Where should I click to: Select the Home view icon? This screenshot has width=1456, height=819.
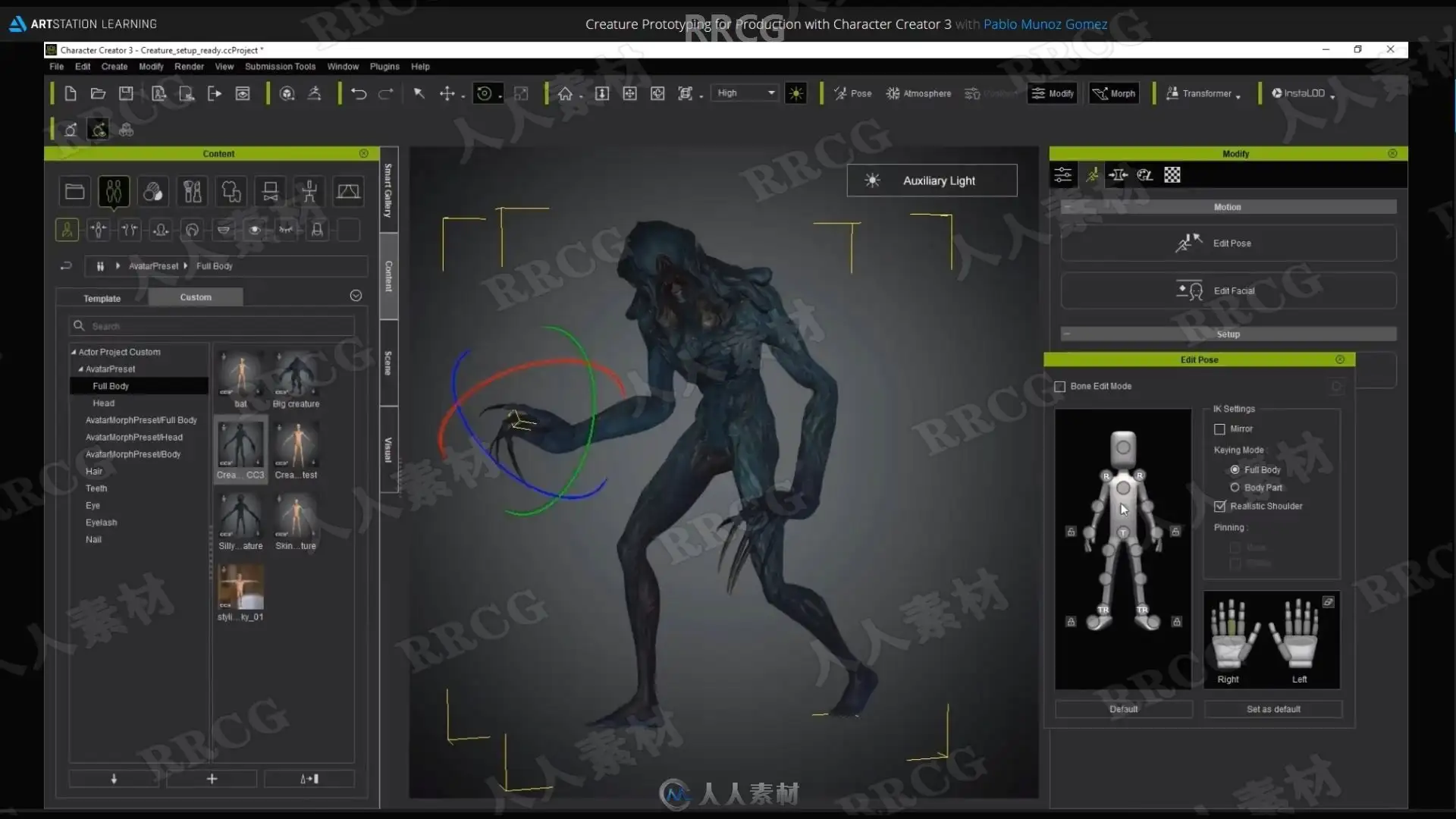[565, 93]
